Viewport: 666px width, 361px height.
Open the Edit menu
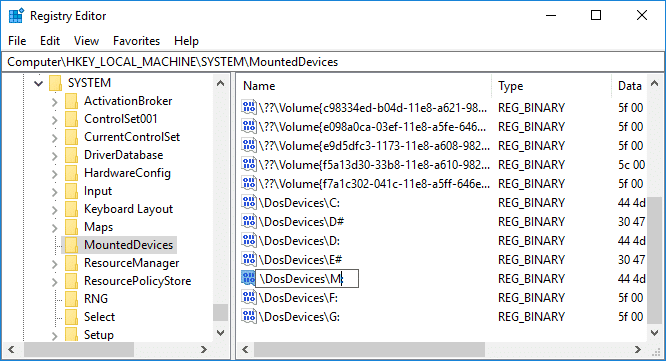coord(50,41)
